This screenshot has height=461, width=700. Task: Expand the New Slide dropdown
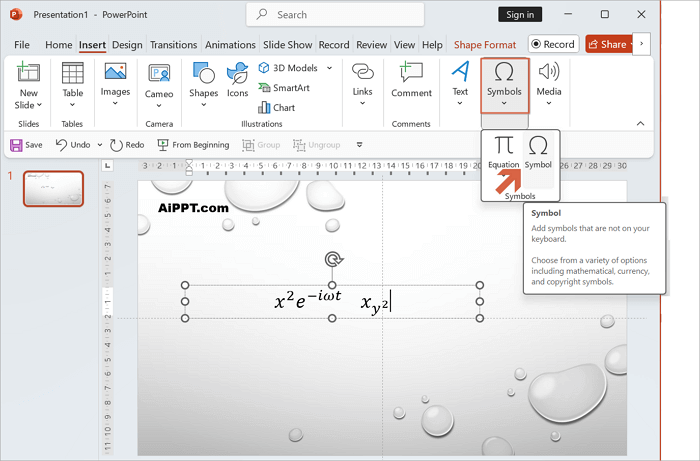pyautogui.click(x=28, y=105)
